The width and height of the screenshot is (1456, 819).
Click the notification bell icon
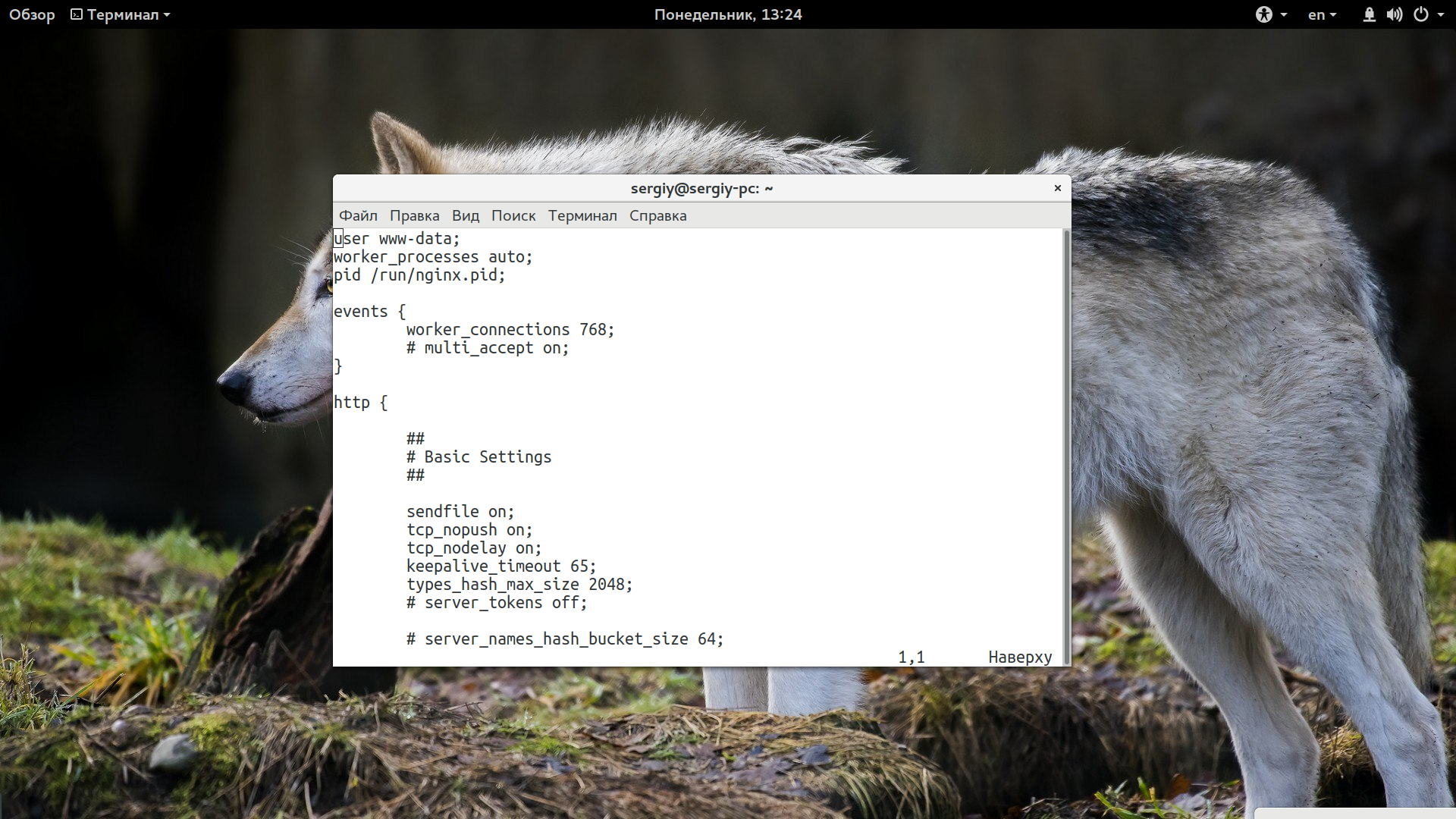point(1369,14)
